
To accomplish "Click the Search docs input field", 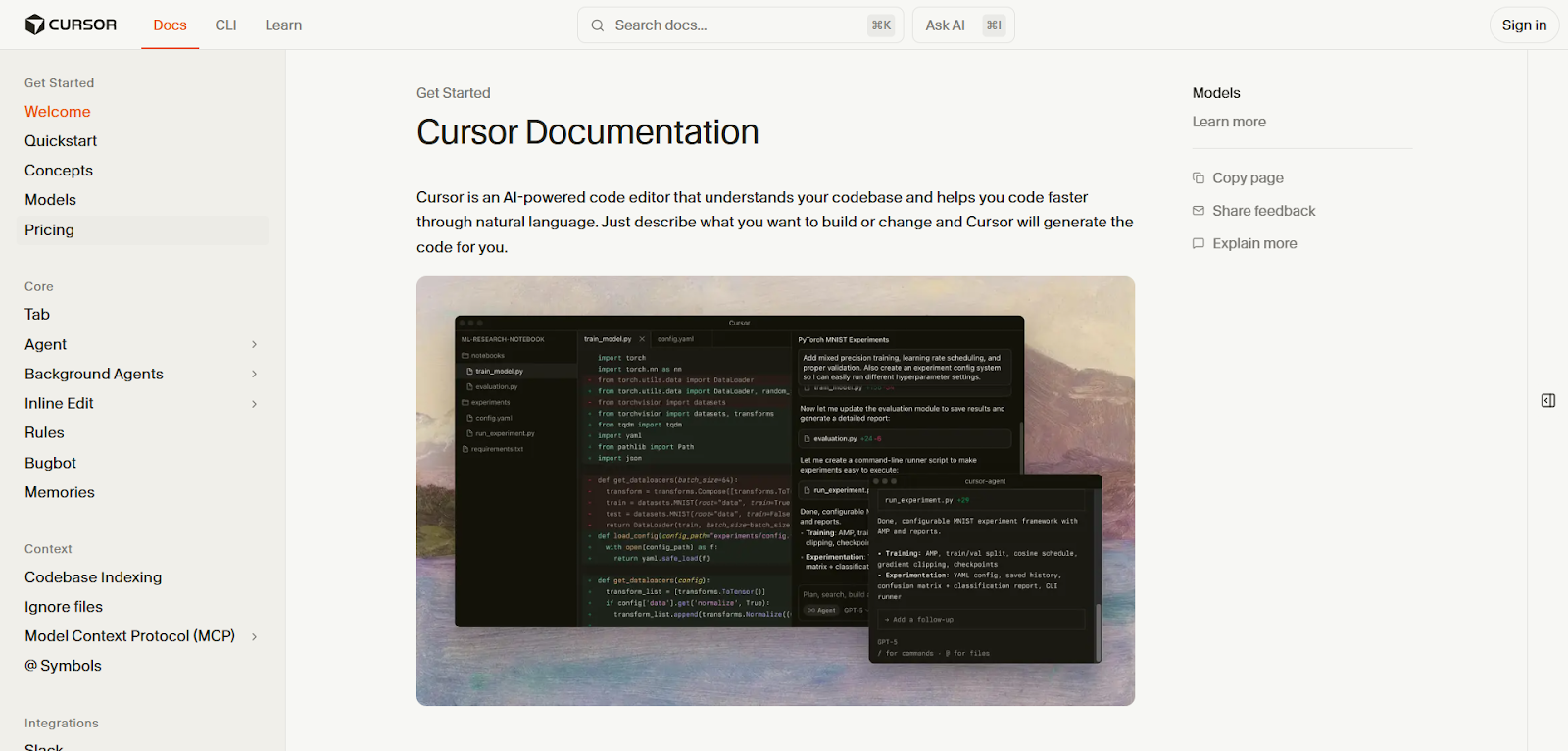I will coord(740,25).
